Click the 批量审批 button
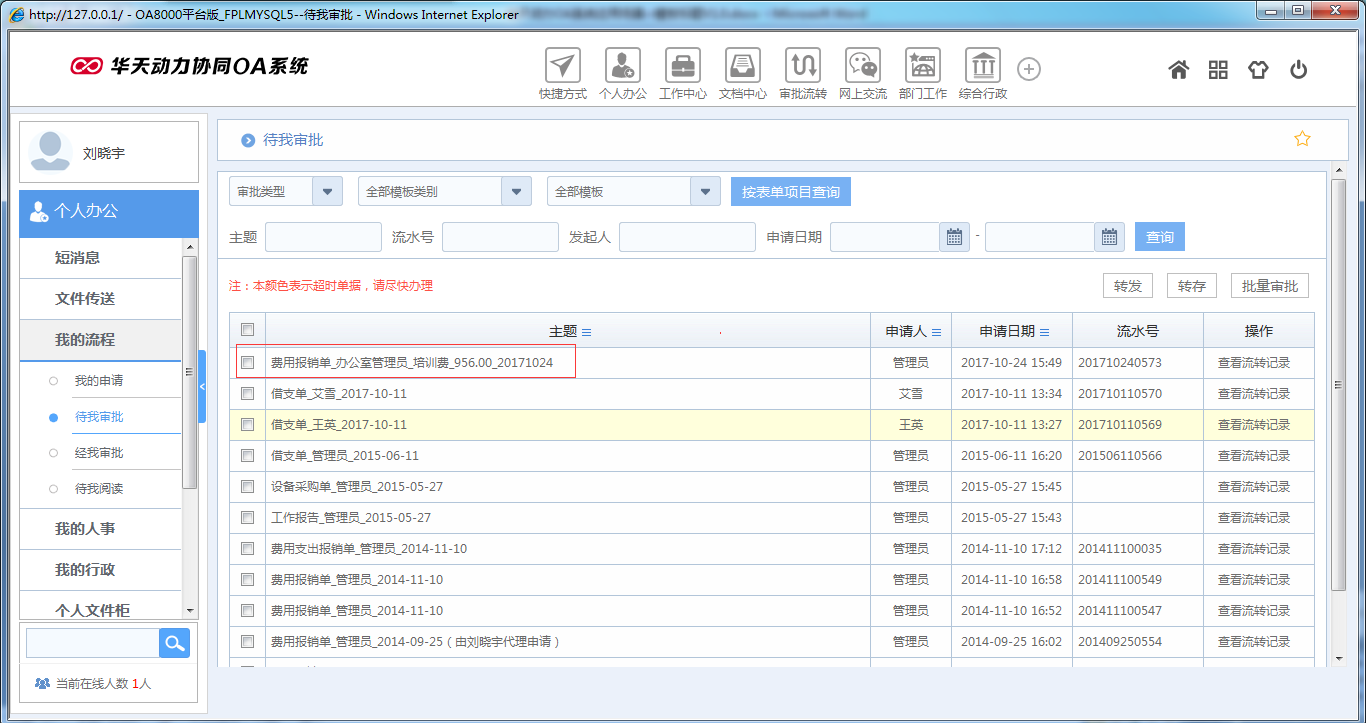This screenshot has width=1366, height=723. coord(1269,285)
